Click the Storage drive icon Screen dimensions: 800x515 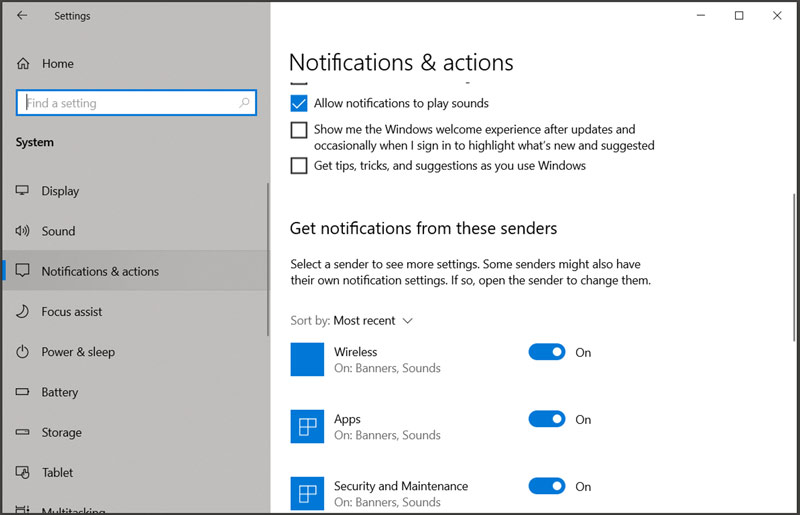tap(22, 432)
